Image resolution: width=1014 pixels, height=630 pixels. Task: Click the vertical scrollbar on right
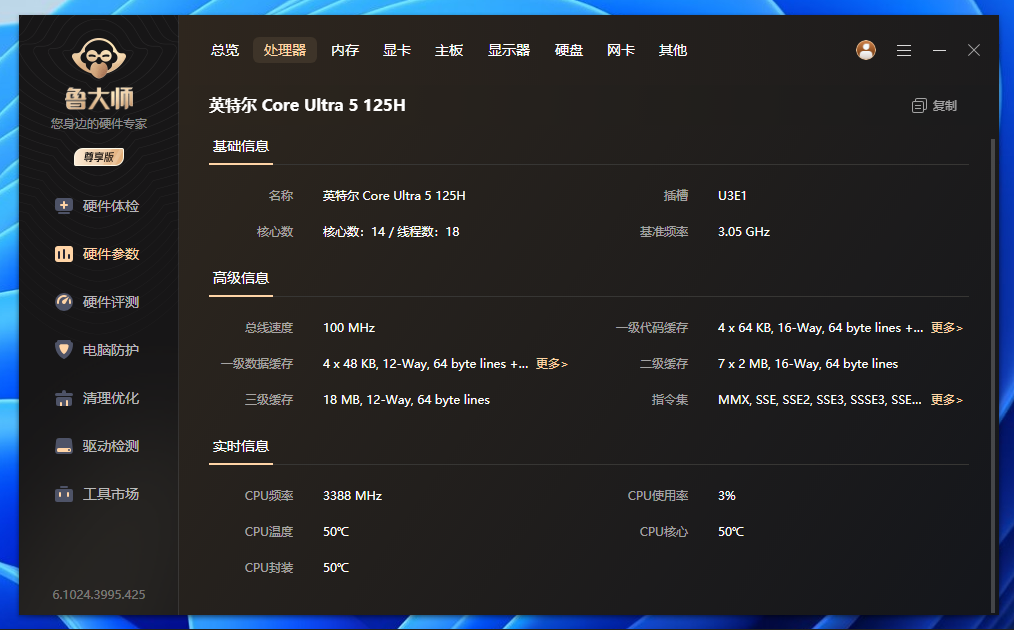point(993,375)
